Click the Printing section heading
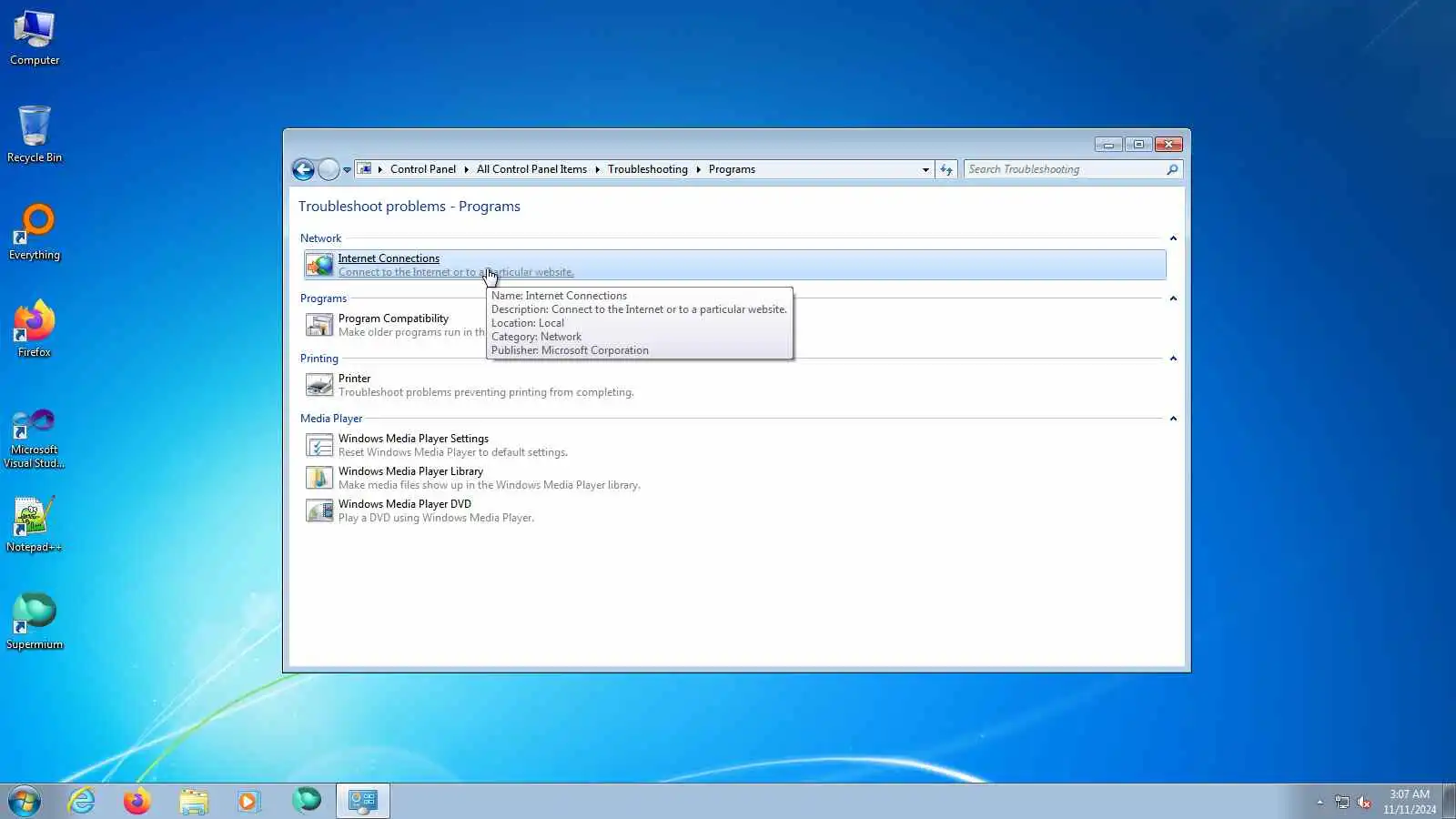This screenshot has height=819, width=1456. 319,359
